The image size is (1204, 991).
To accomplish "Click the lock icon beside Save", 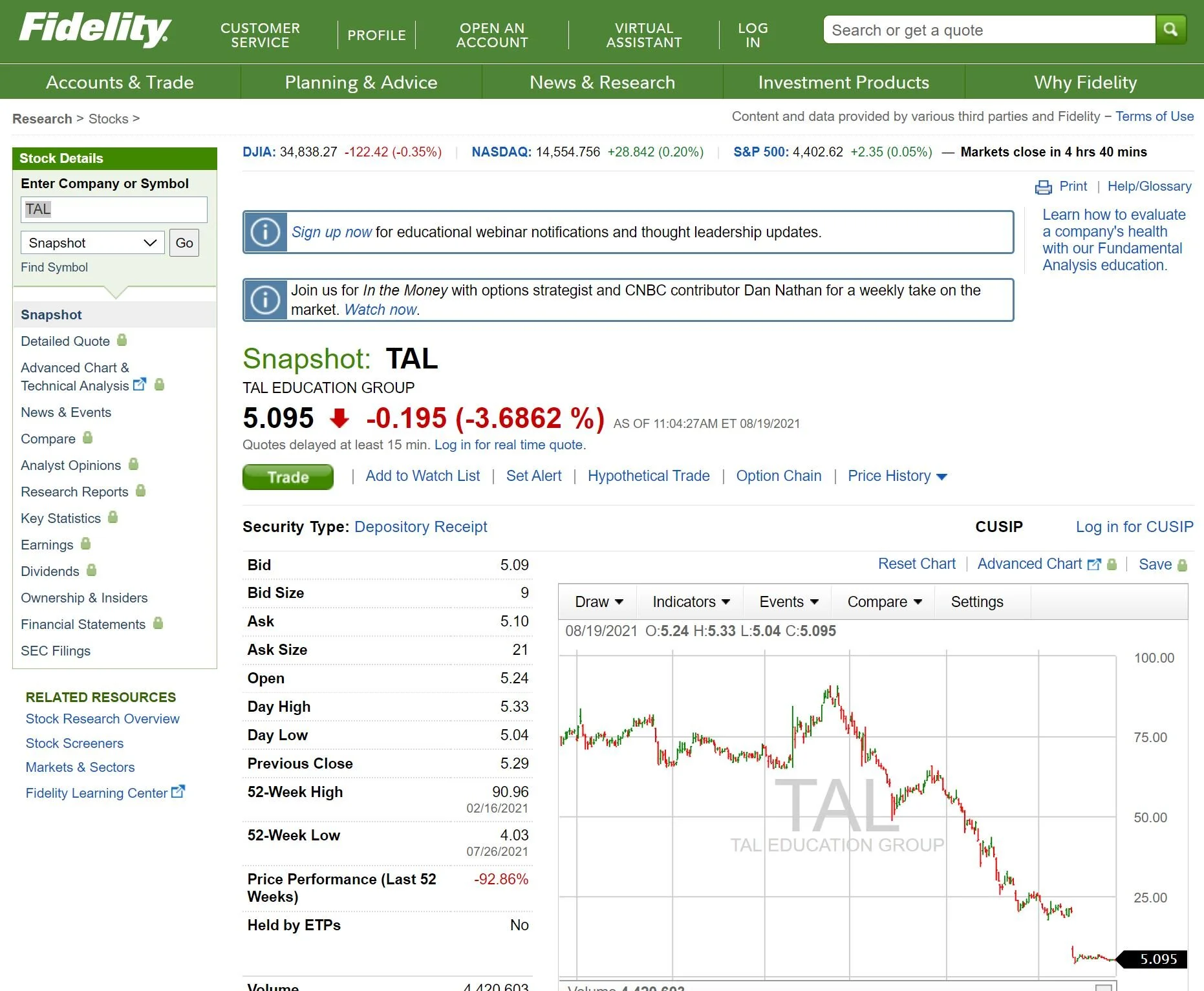I will 1183,565.
